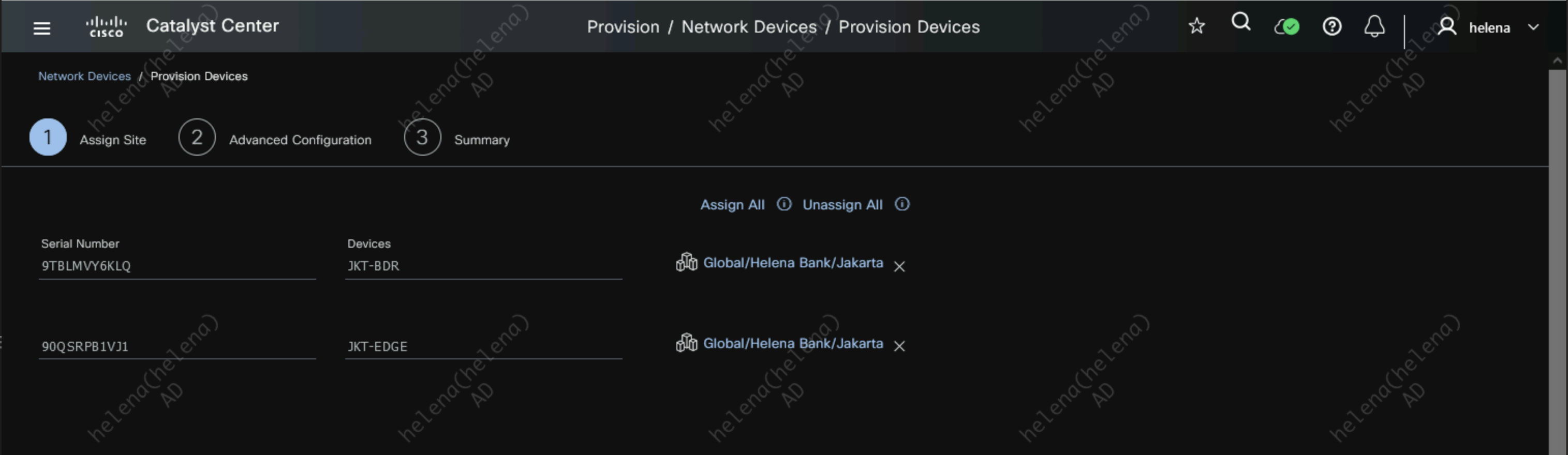The image size is (1568, 455).
Task: Click the site building icon for JKT-EDGE
Action: (686, 343)
